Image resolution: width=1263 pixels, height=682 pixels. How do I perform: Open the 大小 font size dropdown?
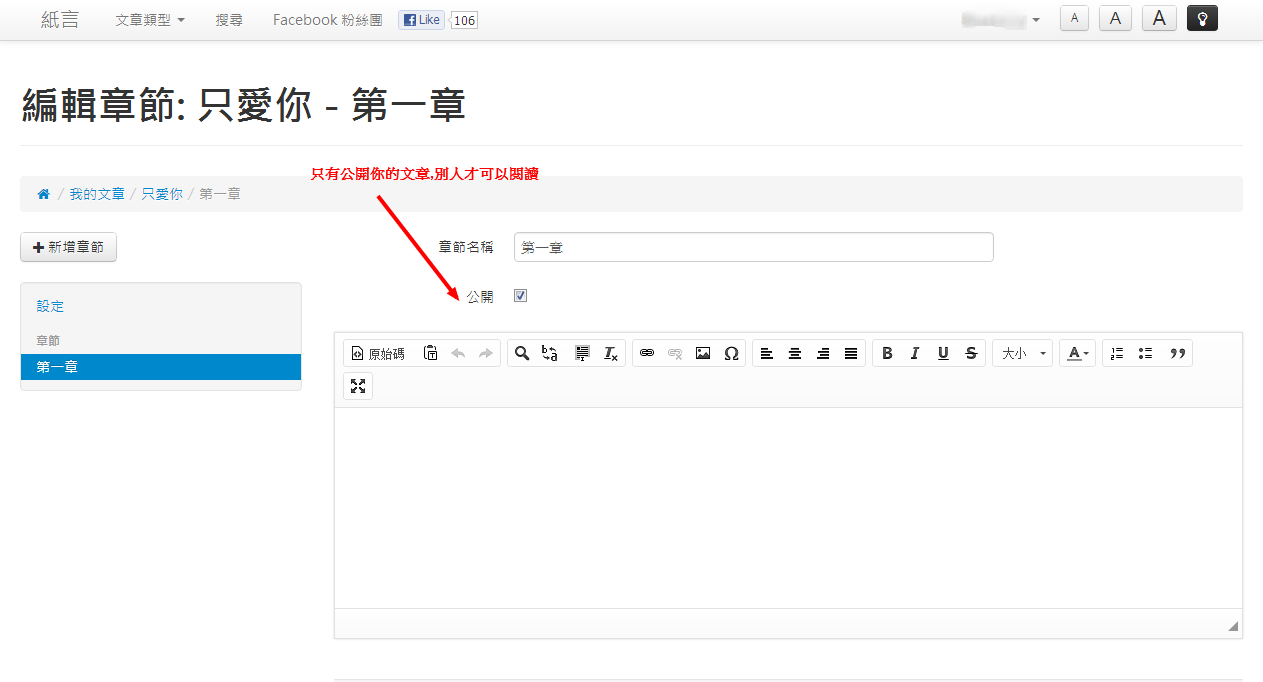(x=1022, y=353)
